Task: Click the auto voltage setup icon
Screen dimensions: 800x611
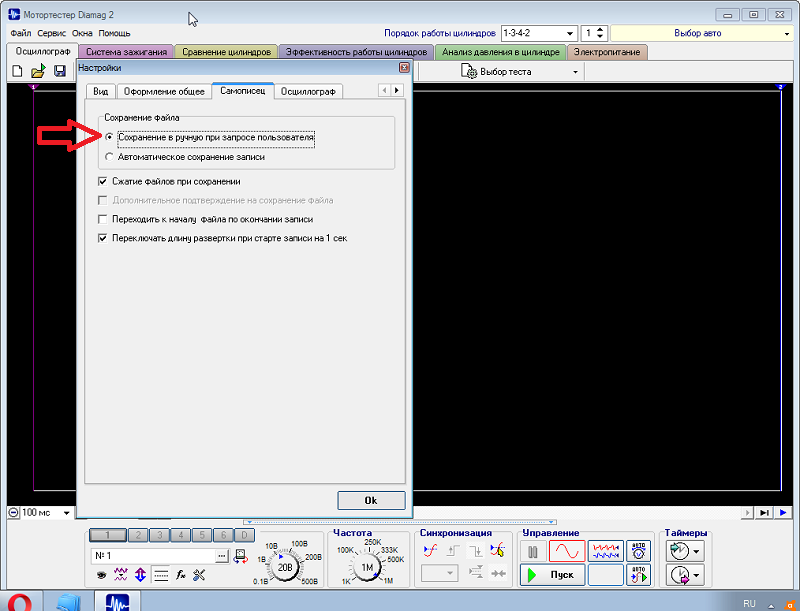Action: point(638,551)
